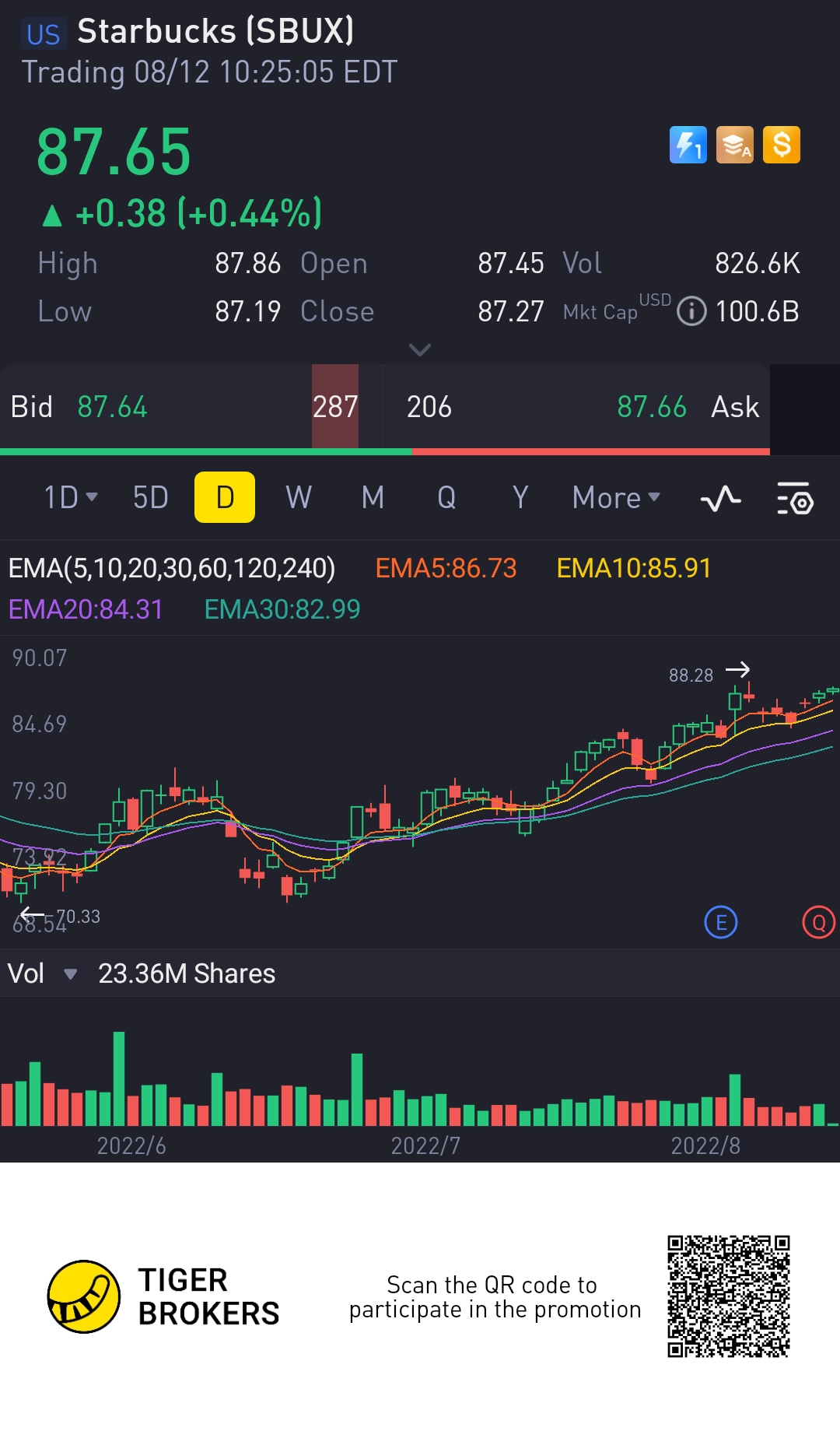Open chart settings list-eye icon
The height and width of the screenshot is (1431, 840).
tap(795, 498)
